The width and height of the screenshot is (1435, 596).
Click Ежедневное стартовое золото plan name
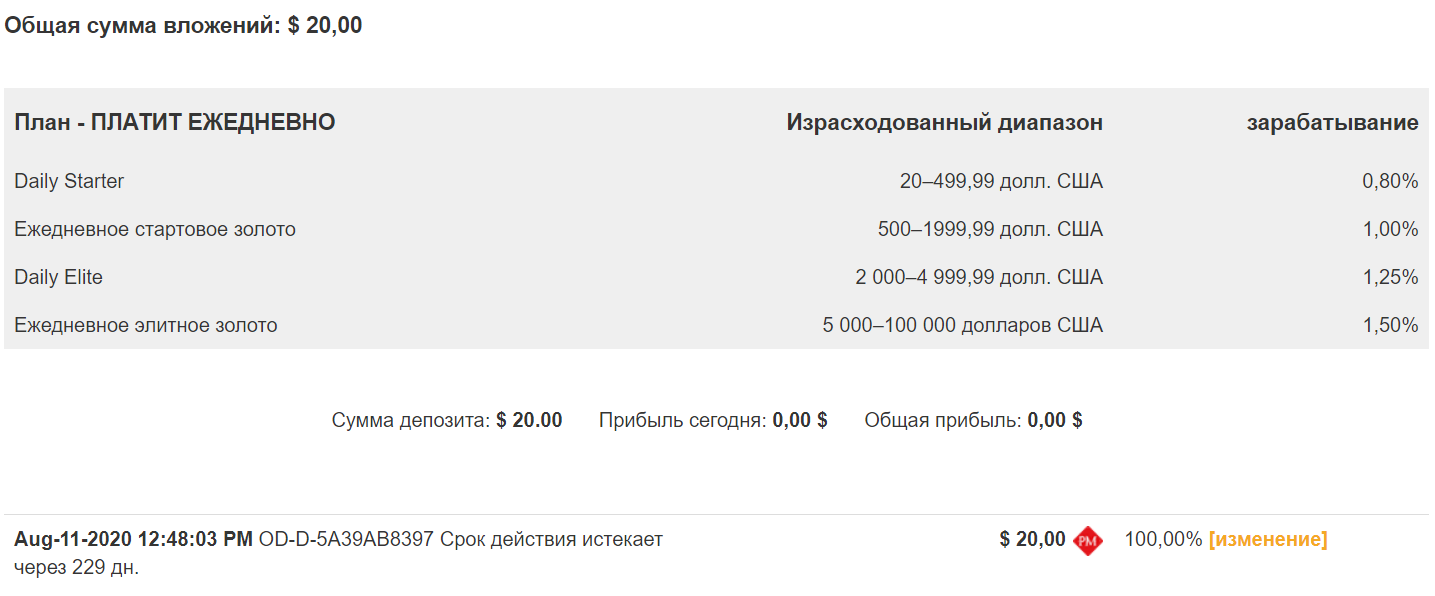click(155, 229)
